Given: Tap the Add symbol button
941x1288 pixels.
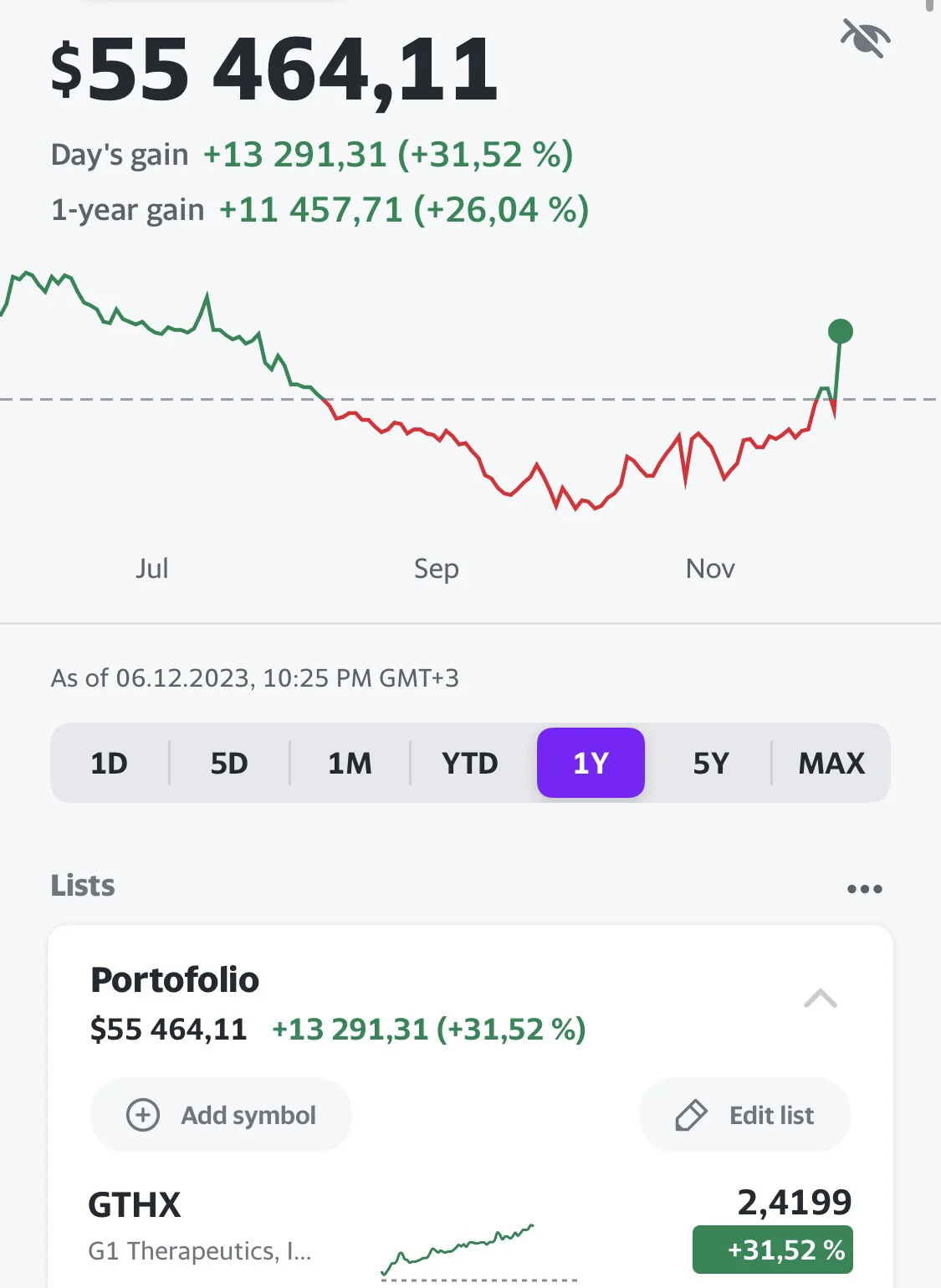Looking at the screenshot, I should [221, 1115].
